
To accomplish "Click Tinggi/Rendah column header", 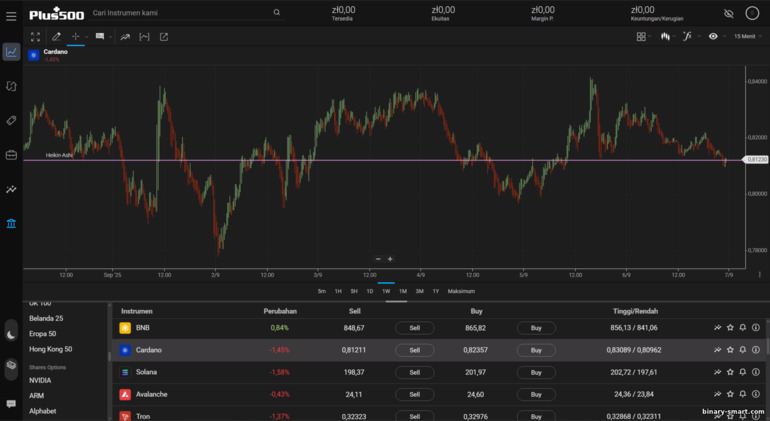I will (635, 311).
